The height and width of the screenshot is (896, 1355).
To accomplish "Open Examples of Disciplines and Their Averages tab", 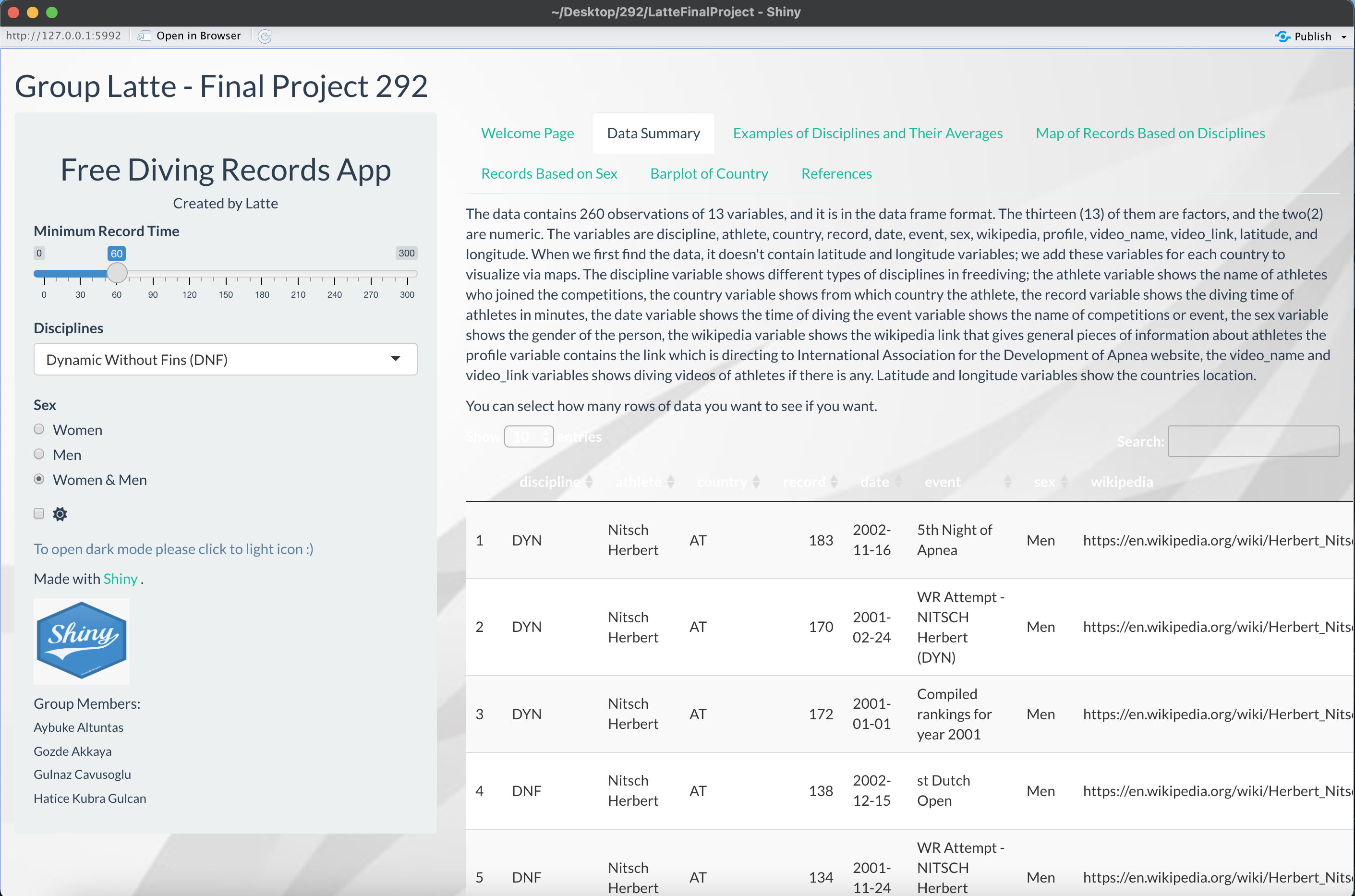I will 867,133.
